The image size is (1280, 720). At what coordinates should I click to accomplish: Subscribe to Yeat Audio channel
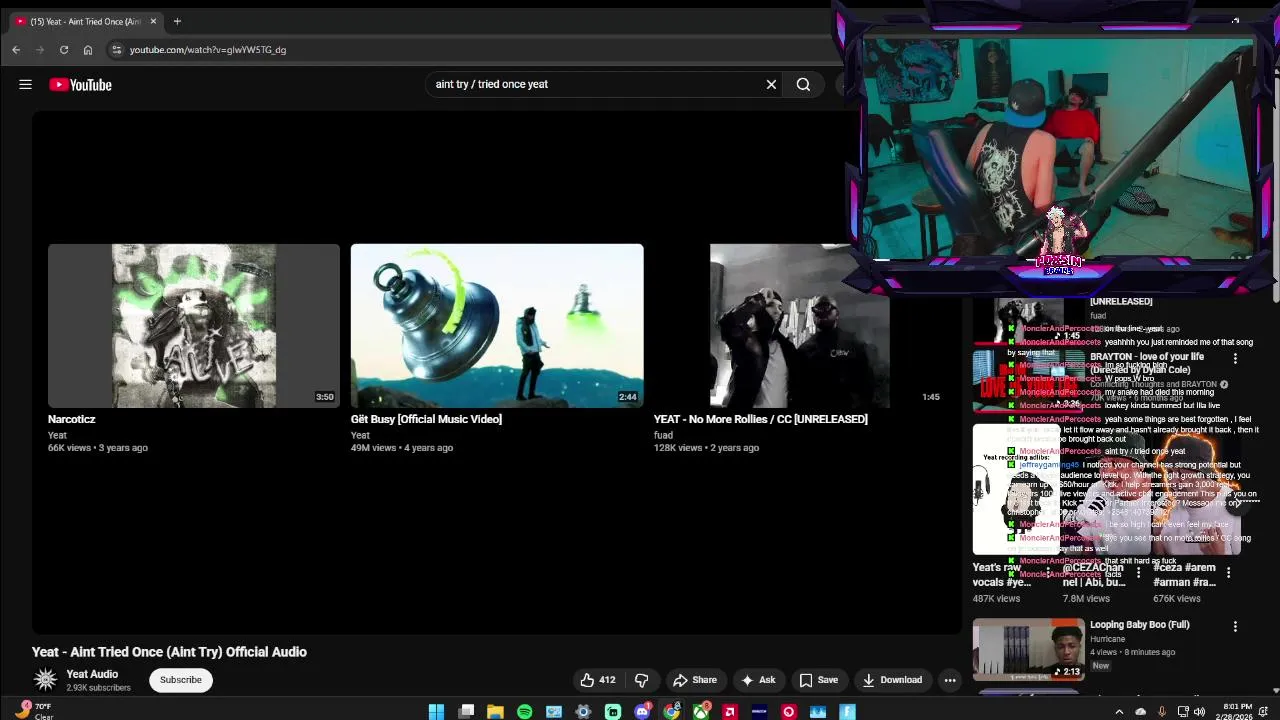point(181,680)
